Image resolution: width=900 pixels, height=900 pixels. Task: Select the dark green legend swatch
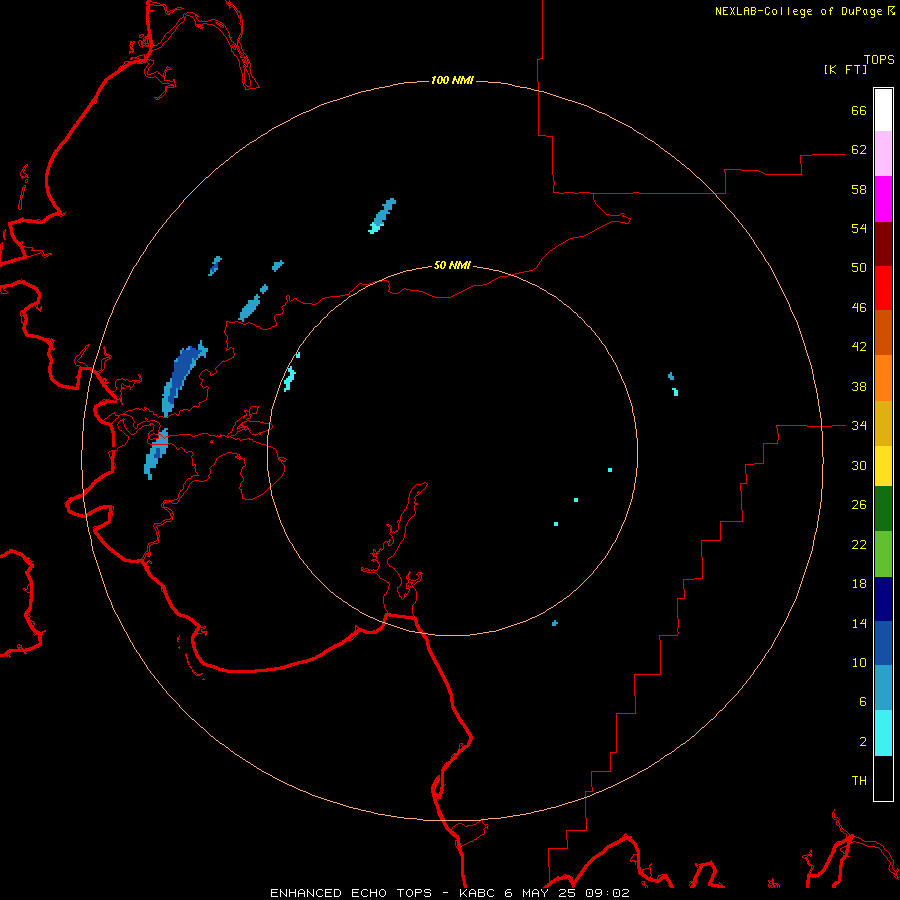point(883,509)
